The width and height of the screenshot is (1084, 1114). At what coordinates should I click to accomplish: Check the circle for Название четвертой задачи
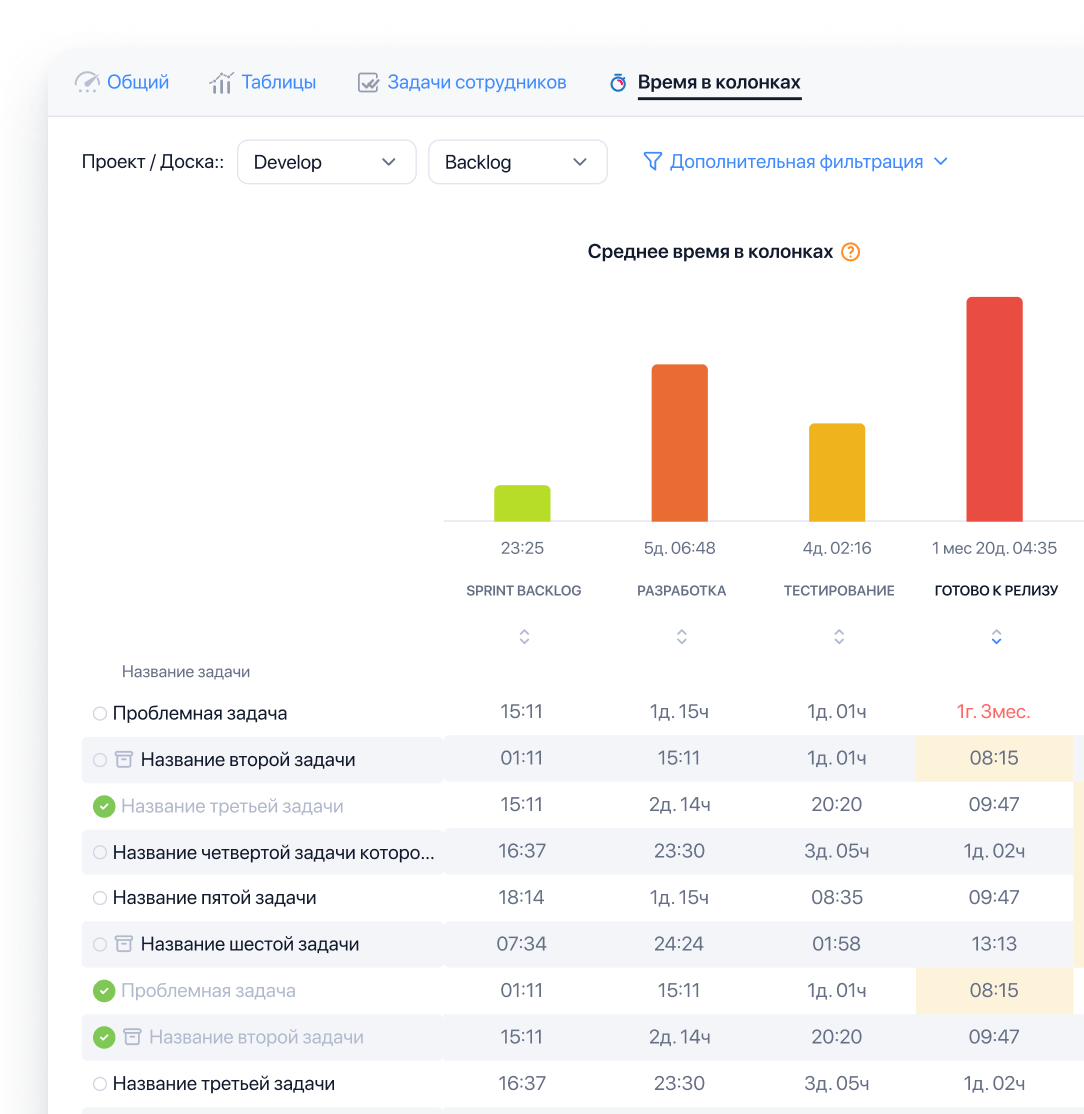(x=99, y=852)
